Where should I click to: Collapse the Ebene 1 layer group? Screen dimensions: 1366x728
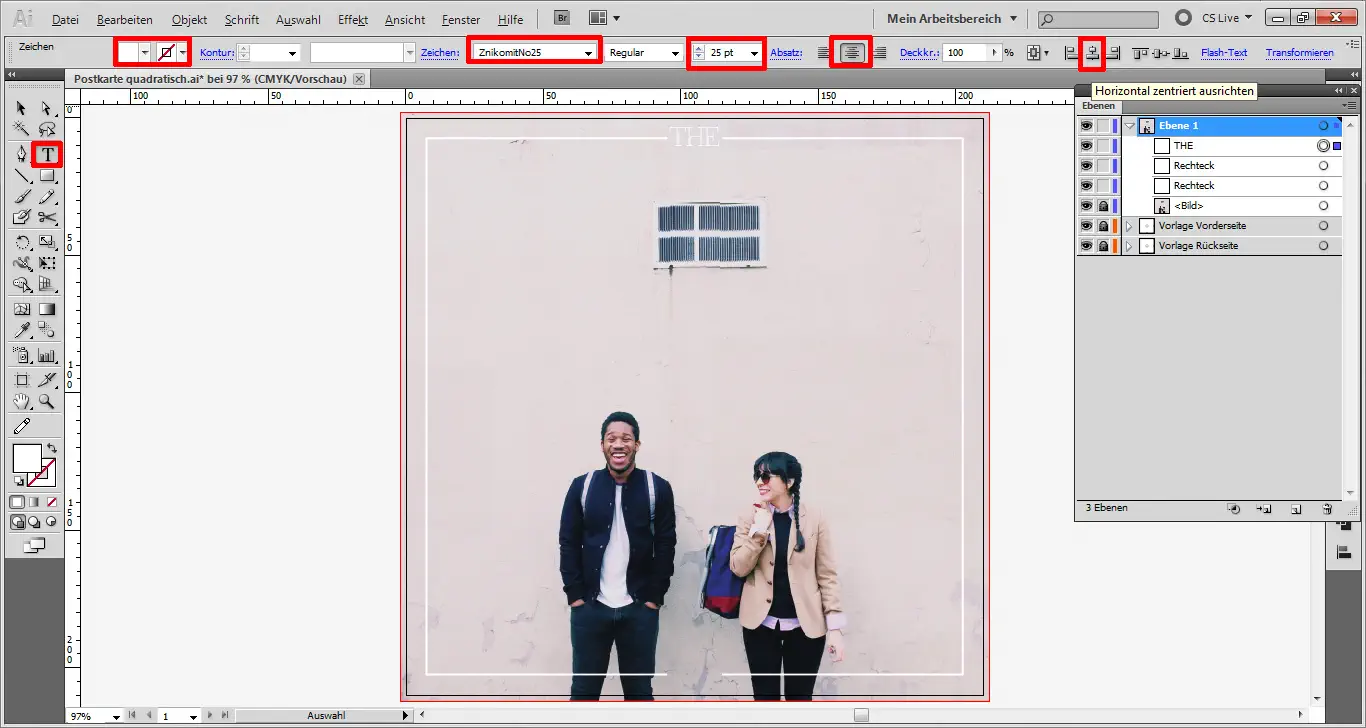click(x=1130, y=126)
